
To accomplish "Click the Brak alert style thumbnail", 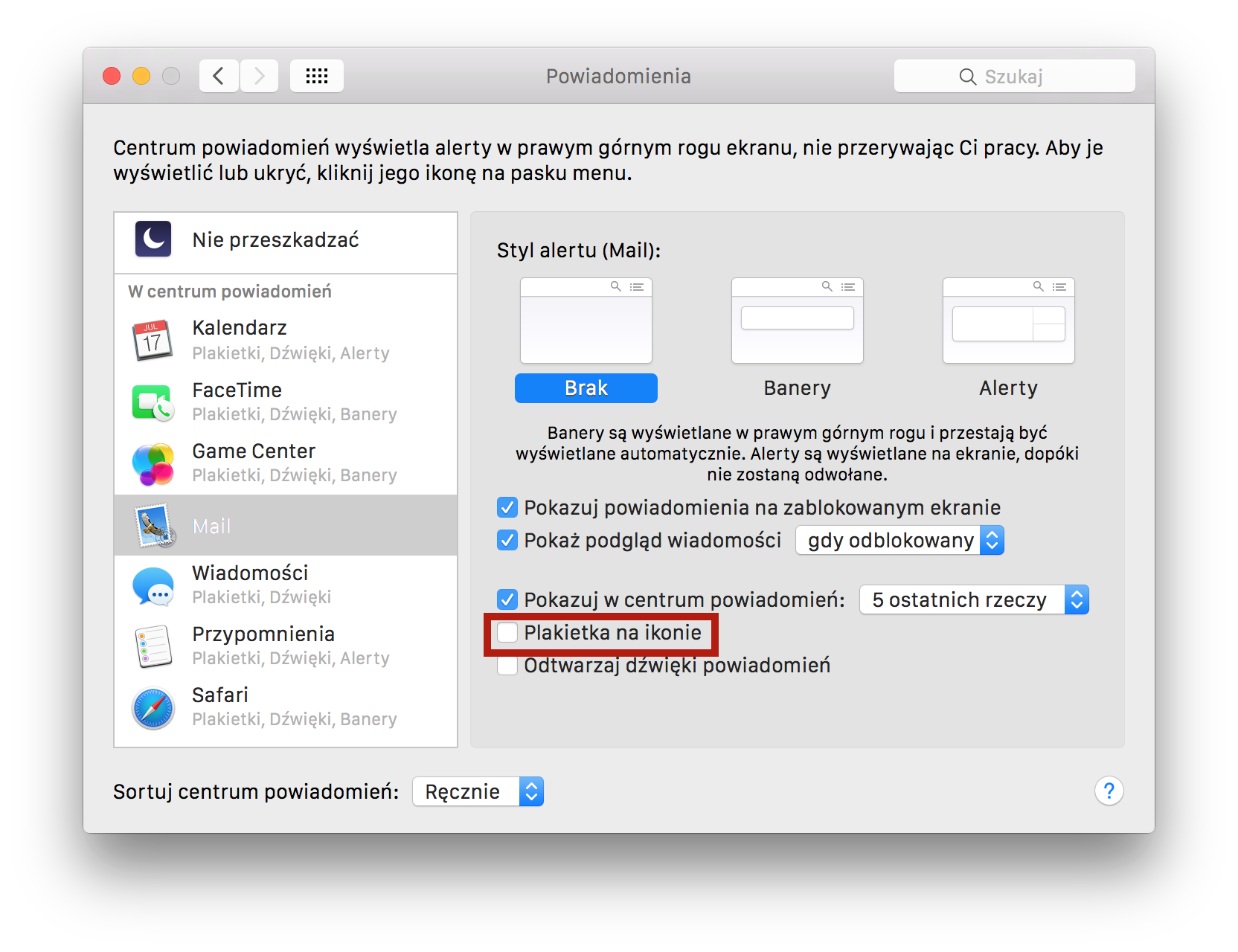I will point(586,321).
